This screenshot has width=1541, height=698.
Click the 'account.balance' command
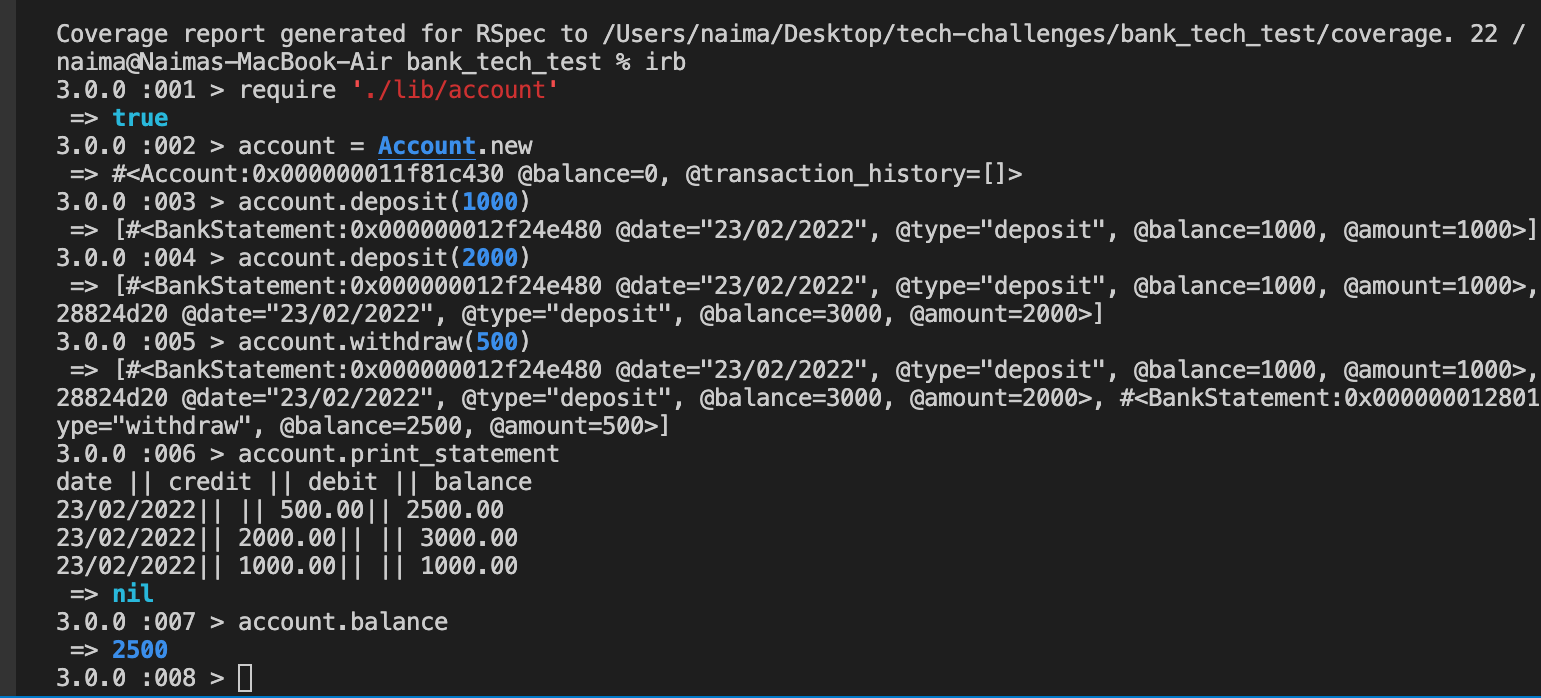point(343,622)
